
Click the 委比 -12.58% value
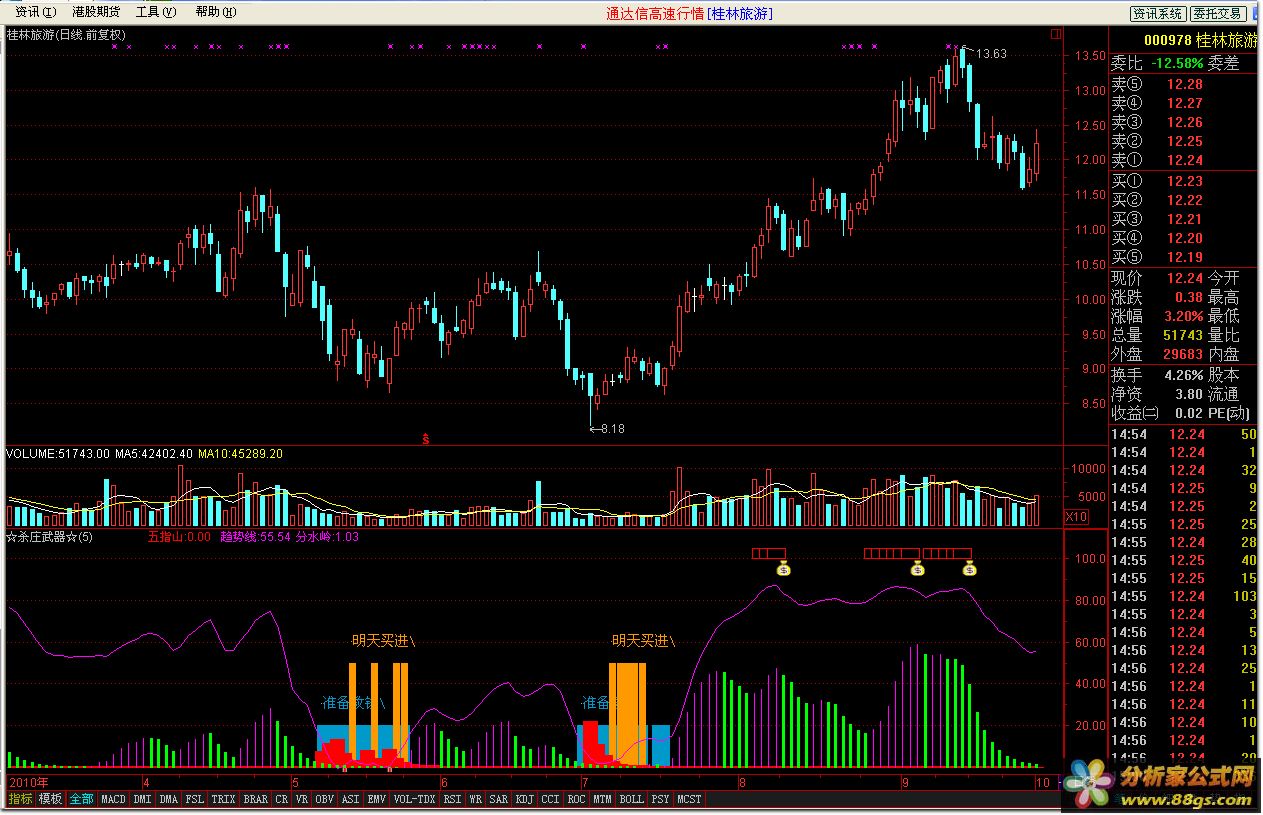click(x=1179, y=63)
